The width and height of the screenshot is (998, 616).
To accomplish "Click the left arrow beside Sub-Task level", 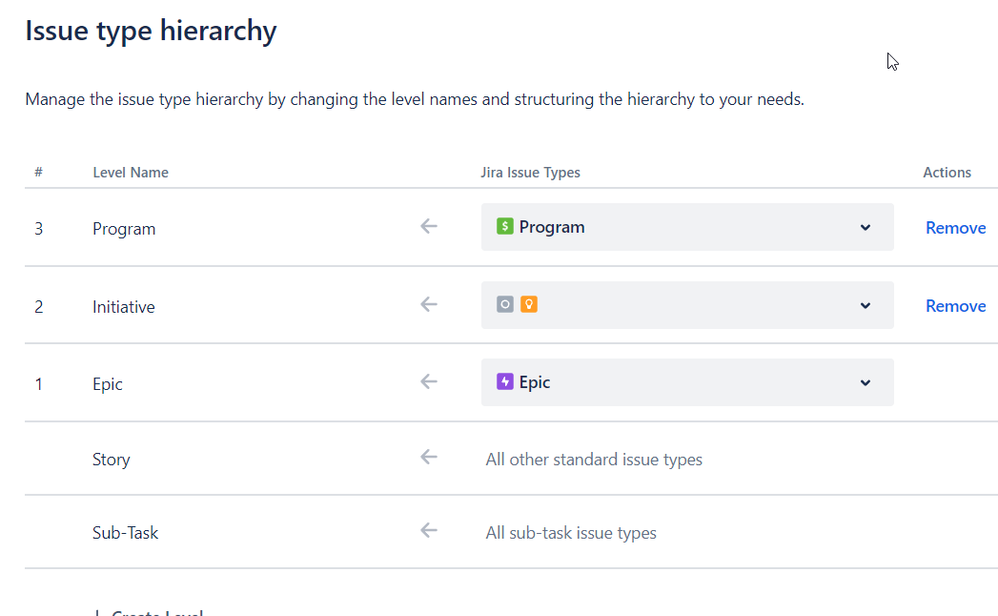I will click(x=429, y=531).
